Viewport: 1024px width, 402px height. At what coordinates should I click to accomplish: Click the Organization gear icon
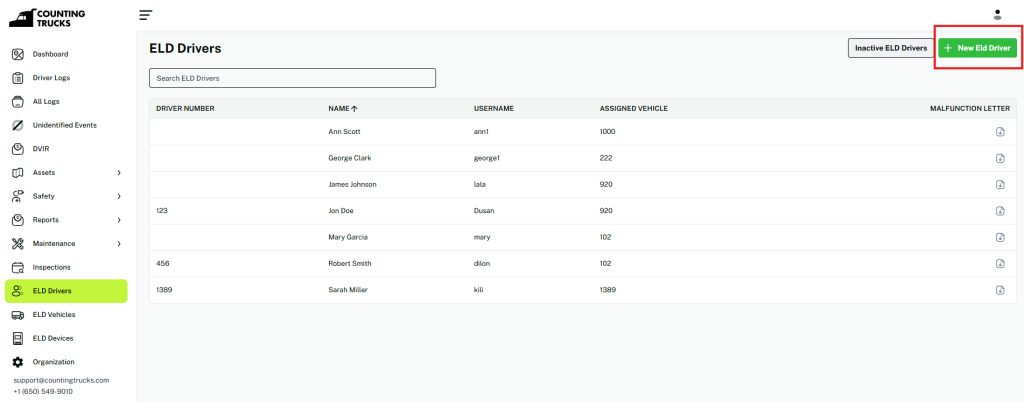tap(17, 362)
